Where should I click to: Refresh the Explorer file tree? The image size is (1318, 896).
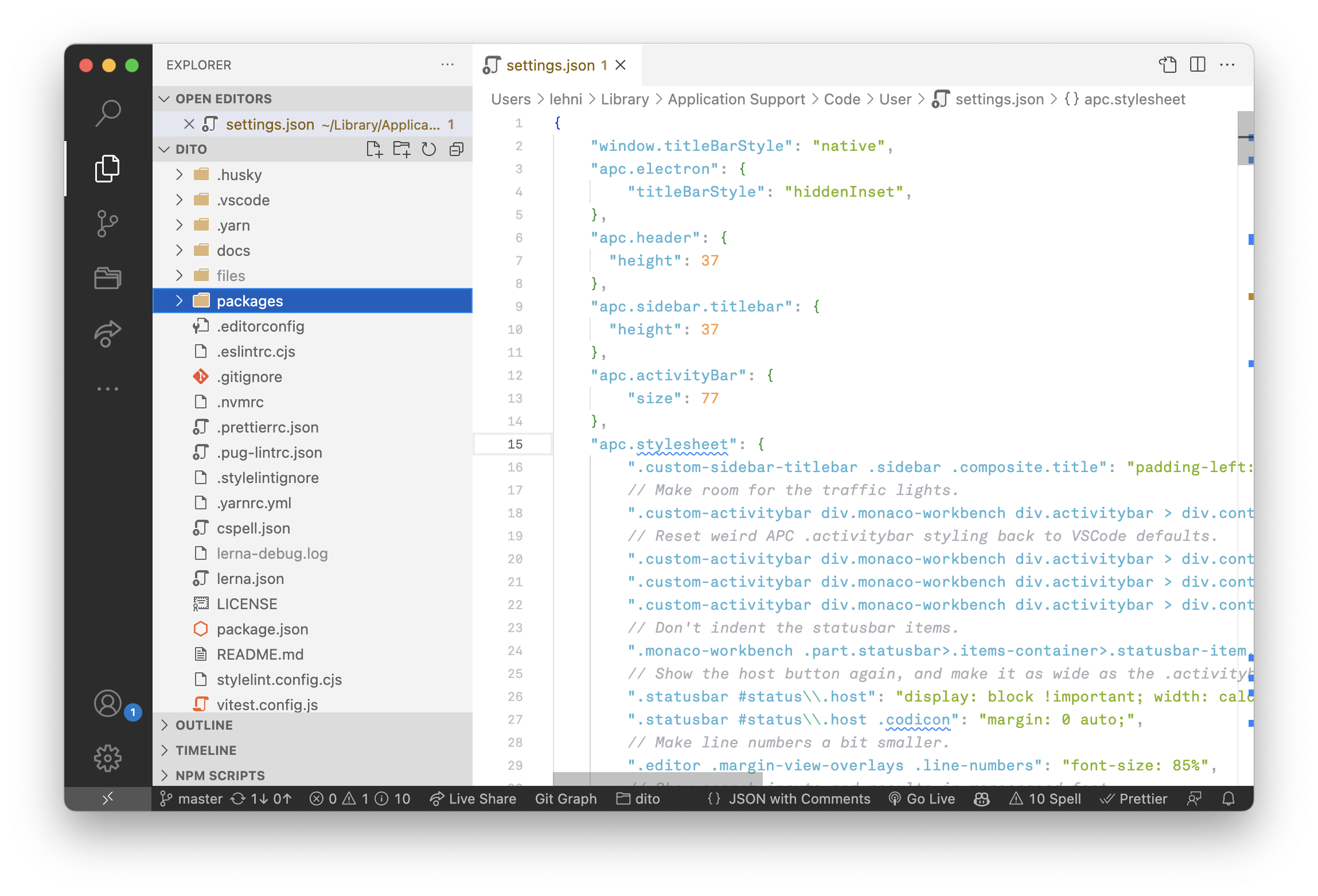coord(429,149)
